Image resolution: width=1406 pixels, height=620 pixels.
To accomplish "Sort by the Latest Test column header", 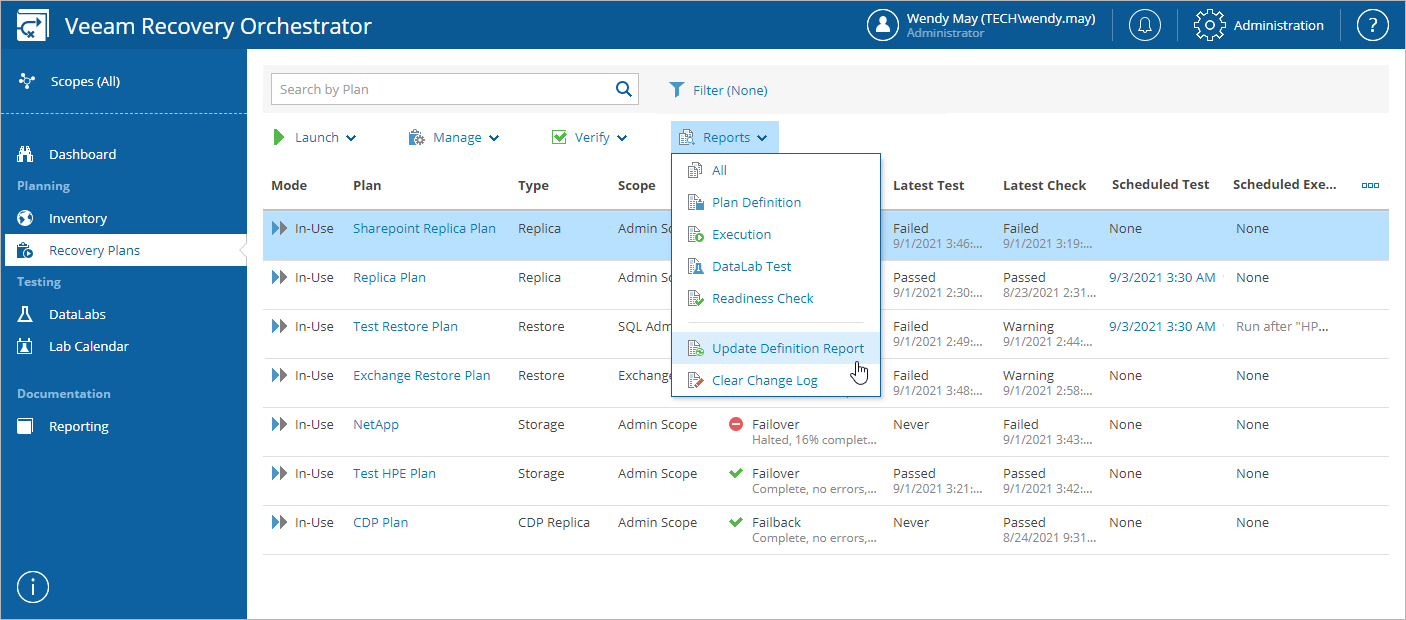I will point(927,186).
